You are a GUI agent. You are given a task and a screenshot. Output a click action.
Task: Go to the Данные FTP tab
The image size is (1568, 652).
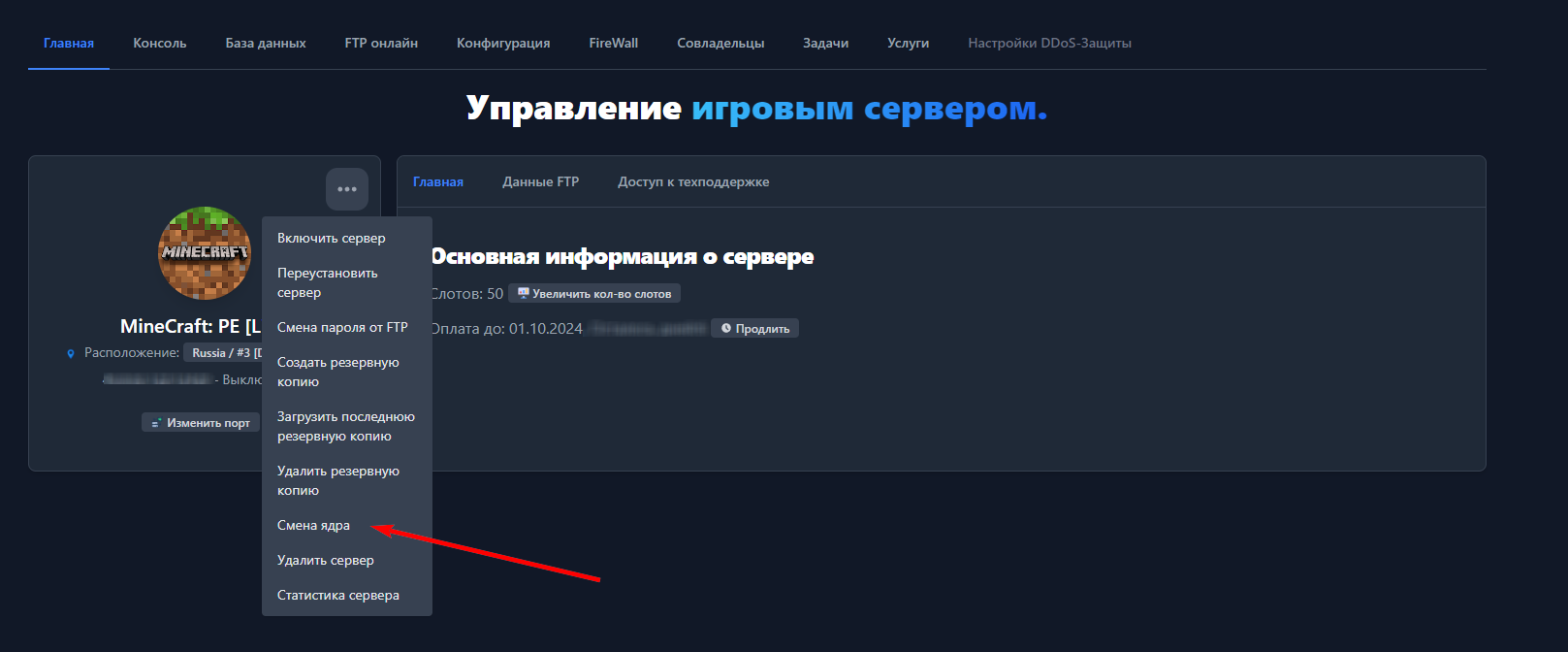540,181
